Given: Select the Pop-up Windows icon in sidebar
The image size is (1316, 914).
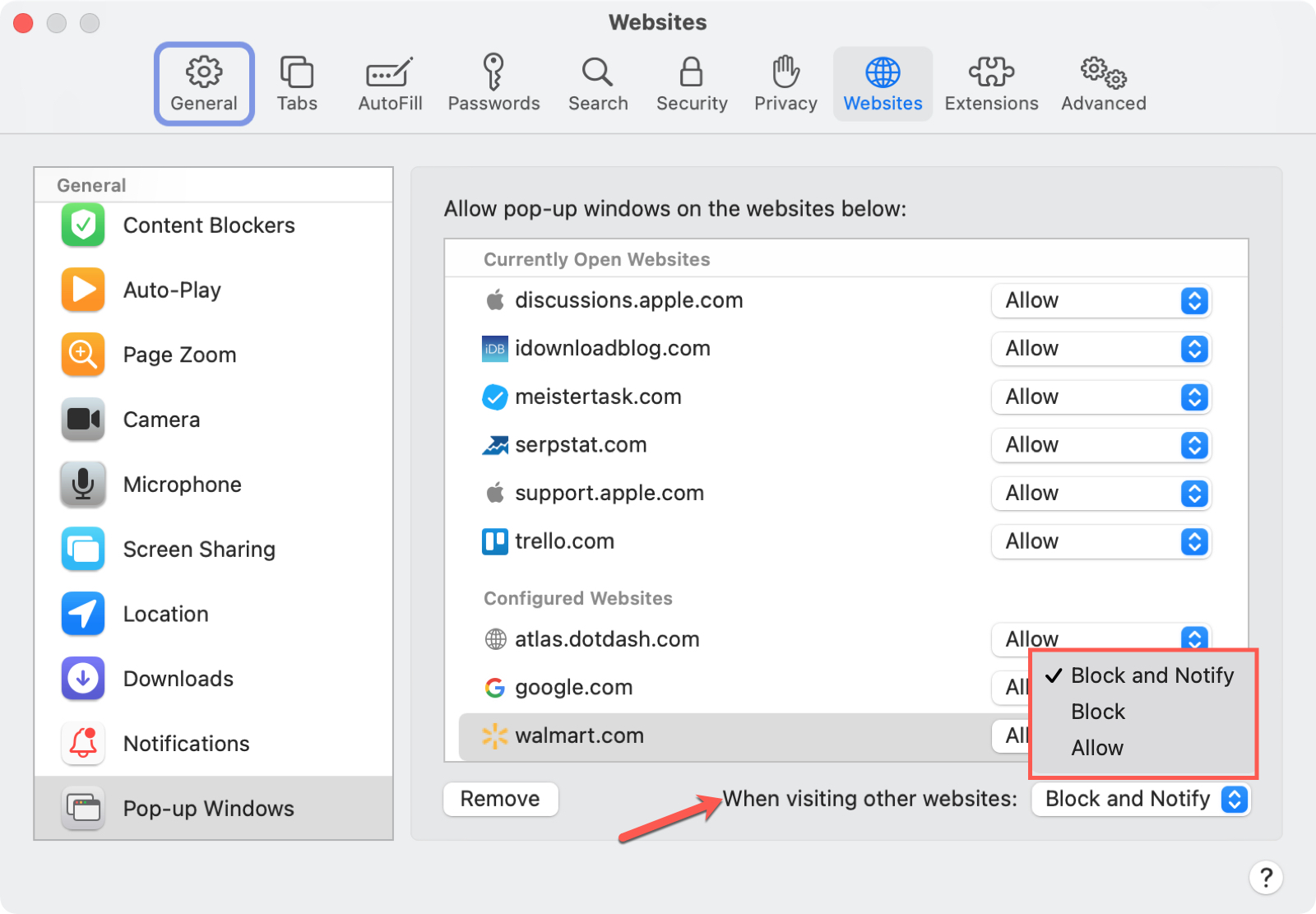Looking at the screenshot, I should [83, 809].
